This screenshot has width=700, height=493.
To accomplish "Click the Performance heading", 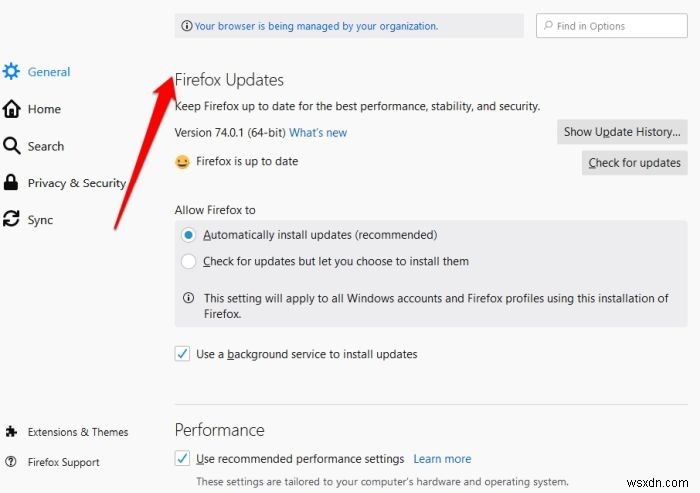I will (x=219, y=430).
